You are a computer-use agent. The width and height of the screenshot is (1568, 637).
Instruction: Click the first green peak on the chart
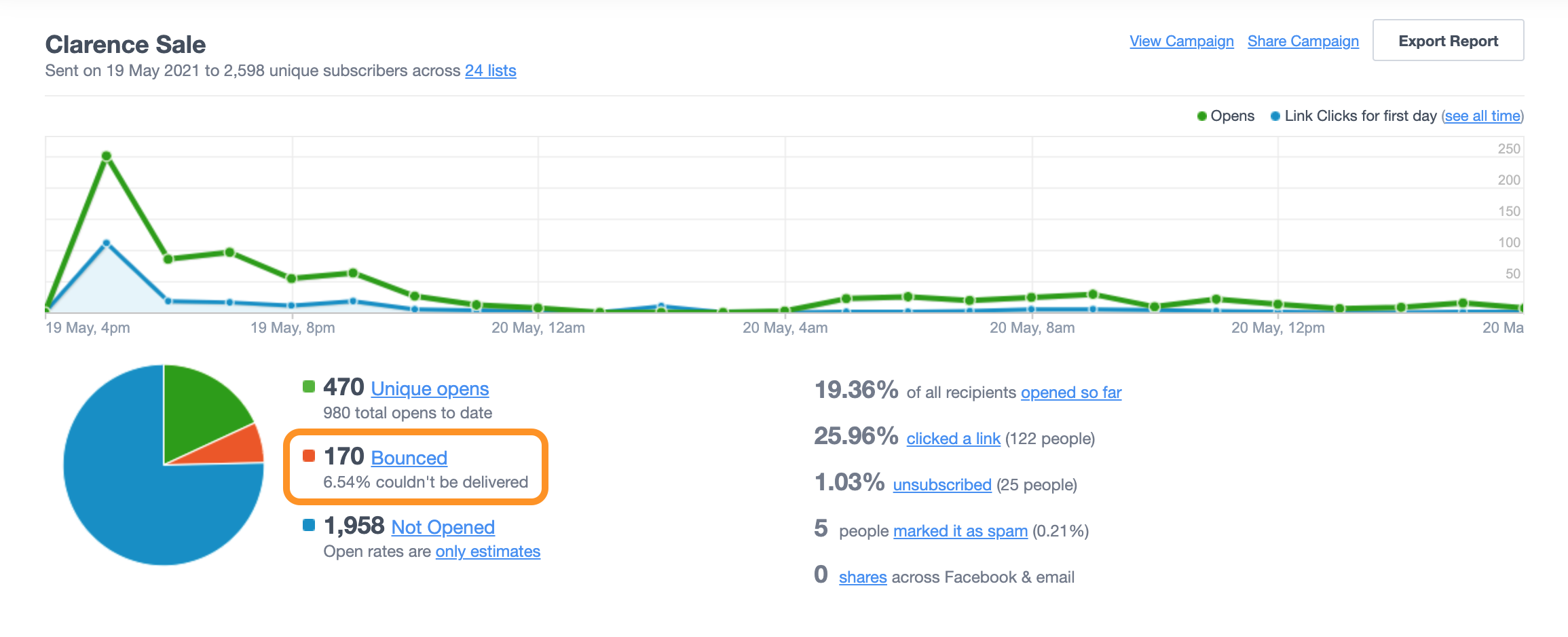107,156
